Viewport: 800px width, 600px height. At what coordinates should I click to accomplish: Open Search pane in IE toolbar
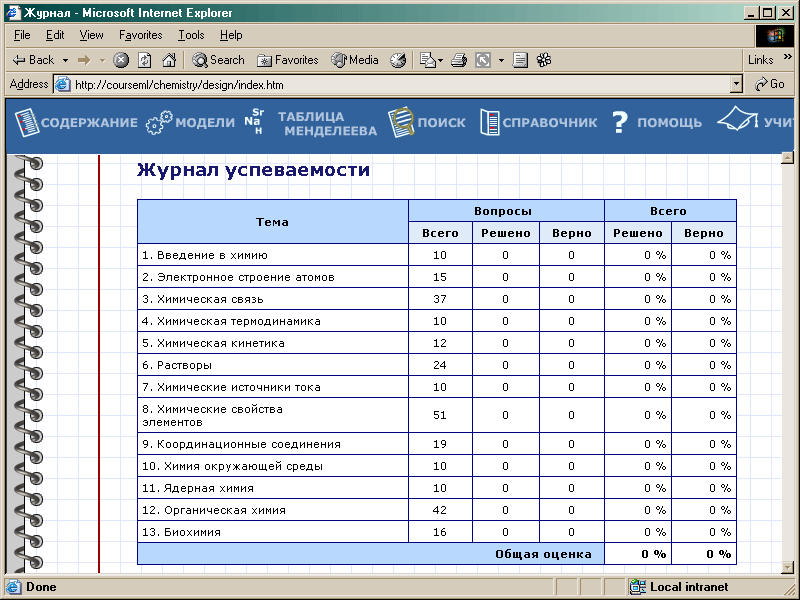coord(218,60)
